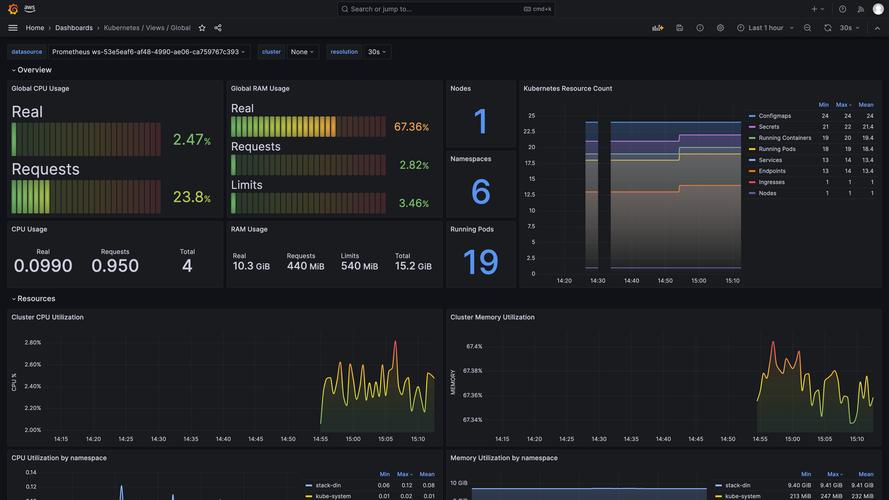The height and width of the screenshot is (500, 889).
Task: Collapse the Resources row
Action: 33,298
